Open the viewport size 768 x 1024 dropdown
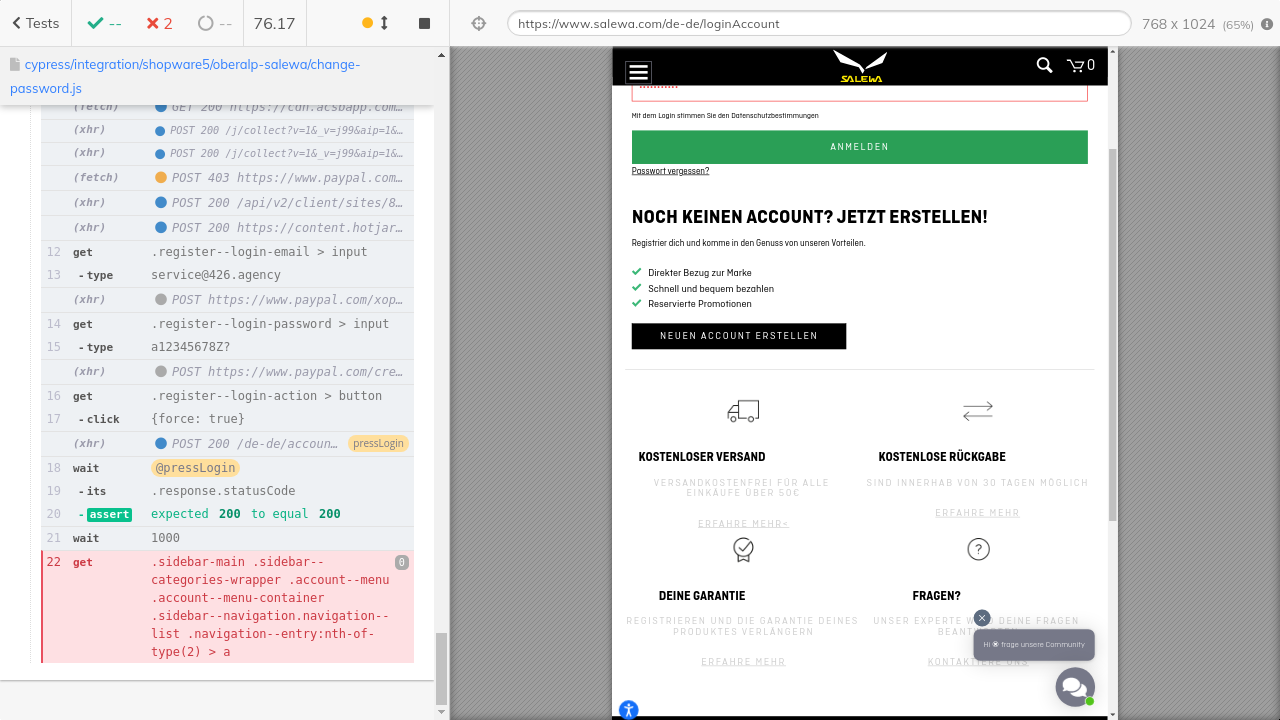The image size is (1280, 720). tap(1196, 23)
